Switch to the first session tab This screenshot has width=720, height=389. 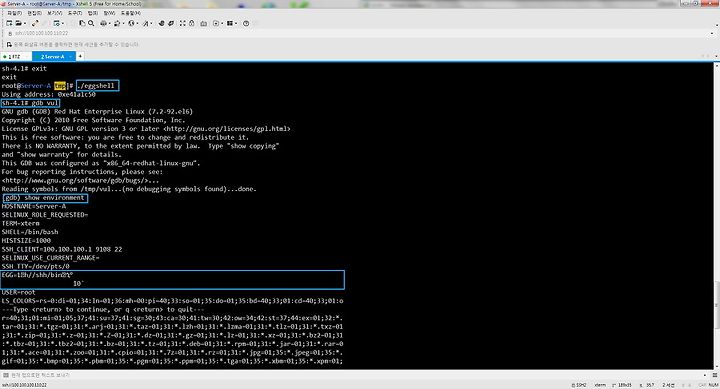click(x=15, y=56)
